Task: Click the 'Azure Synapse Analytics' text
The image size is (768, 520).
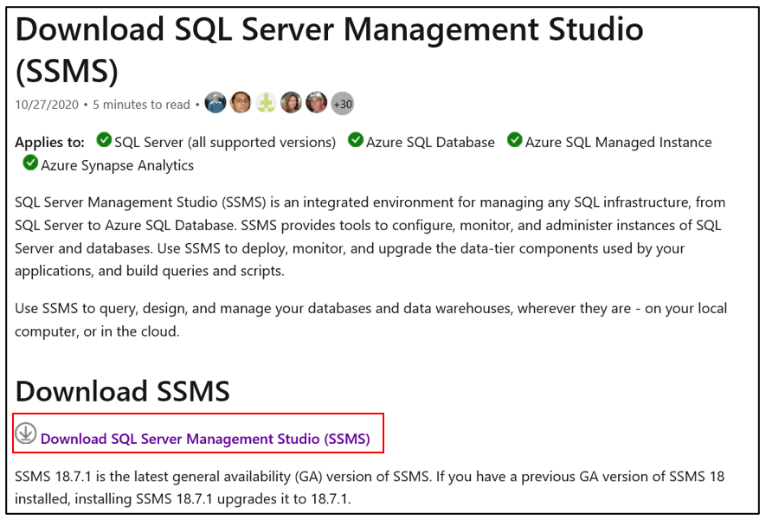Action: (118, 165)
